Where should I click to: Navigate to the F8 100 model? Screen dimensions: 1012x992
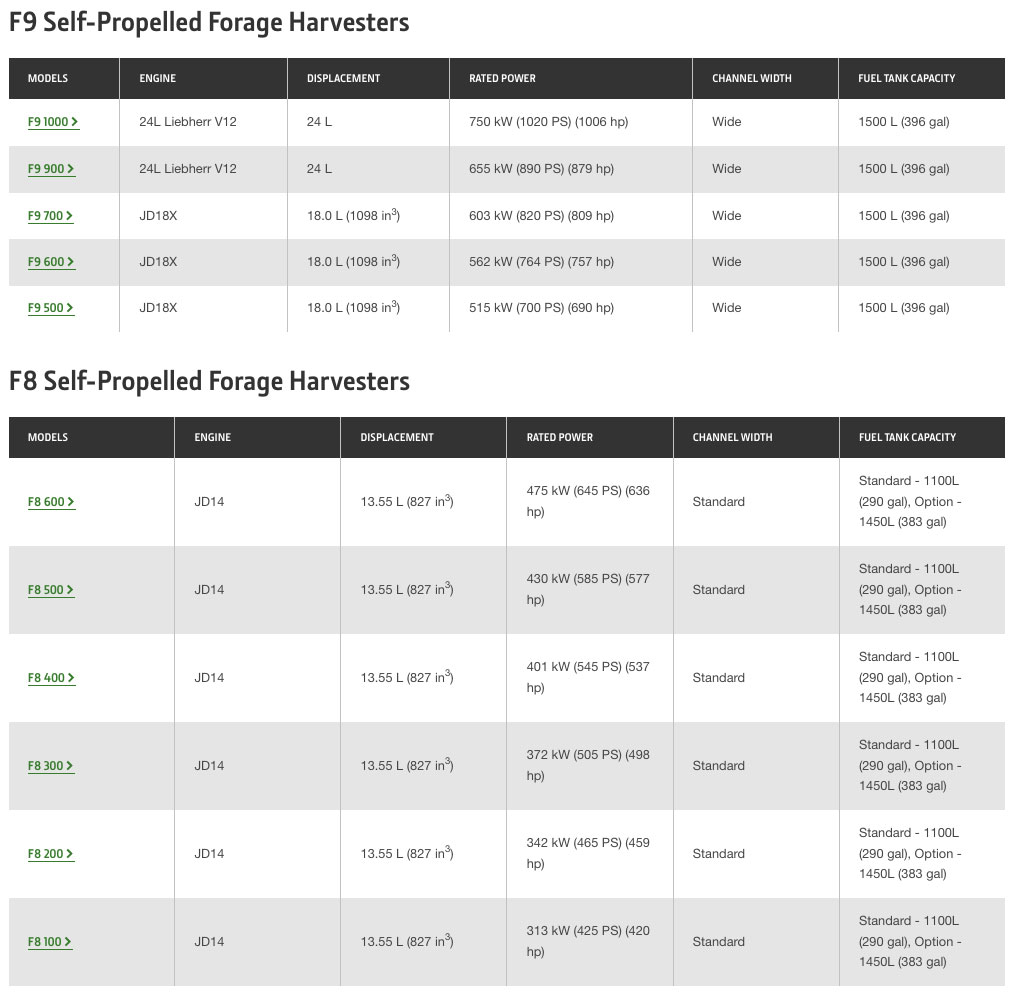click(50, 942)
